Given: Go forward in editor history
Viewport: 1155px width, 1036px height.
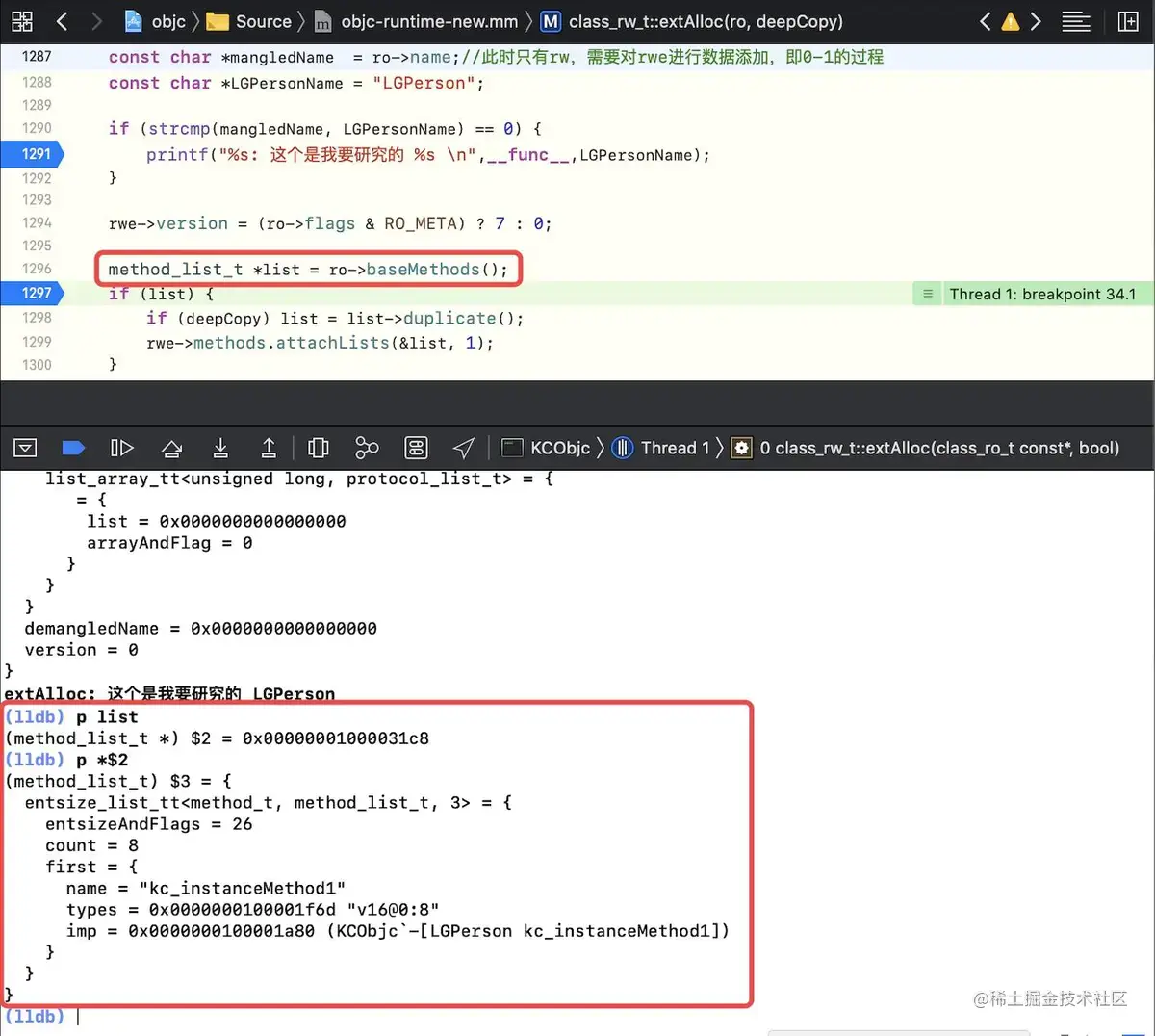Looking at the screenshot, I should click(x=96, y=21).
